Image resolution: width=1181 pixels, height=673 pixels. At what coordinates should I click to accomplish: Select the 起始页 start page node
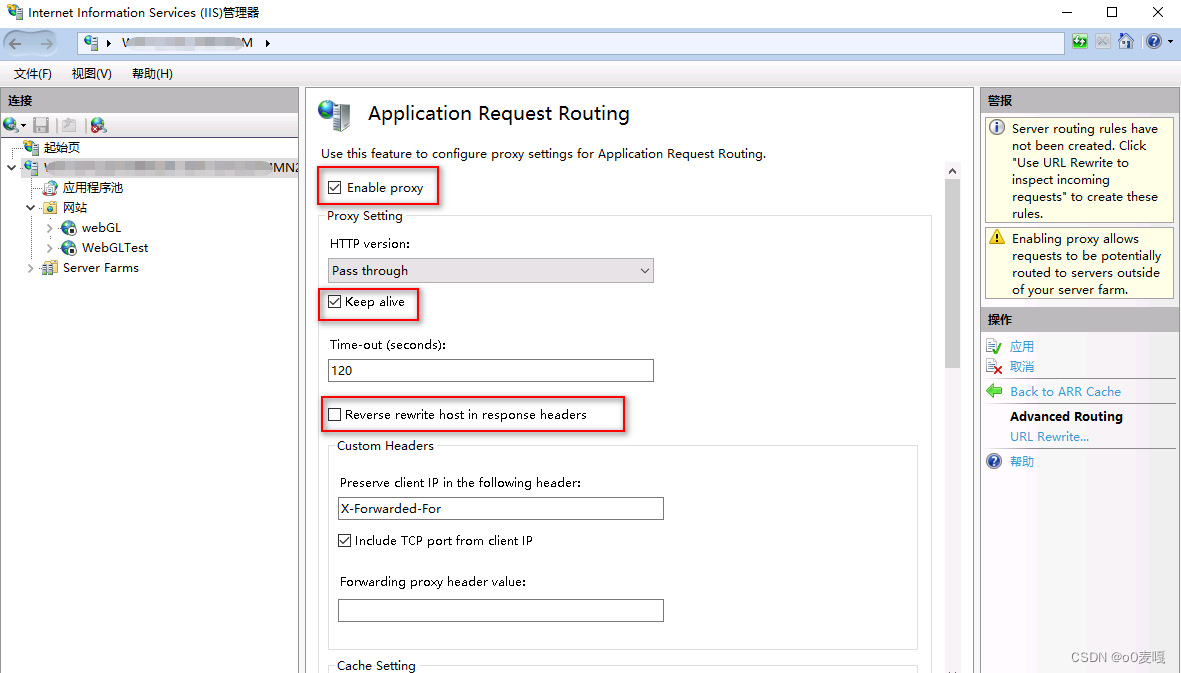pos(62,148)
